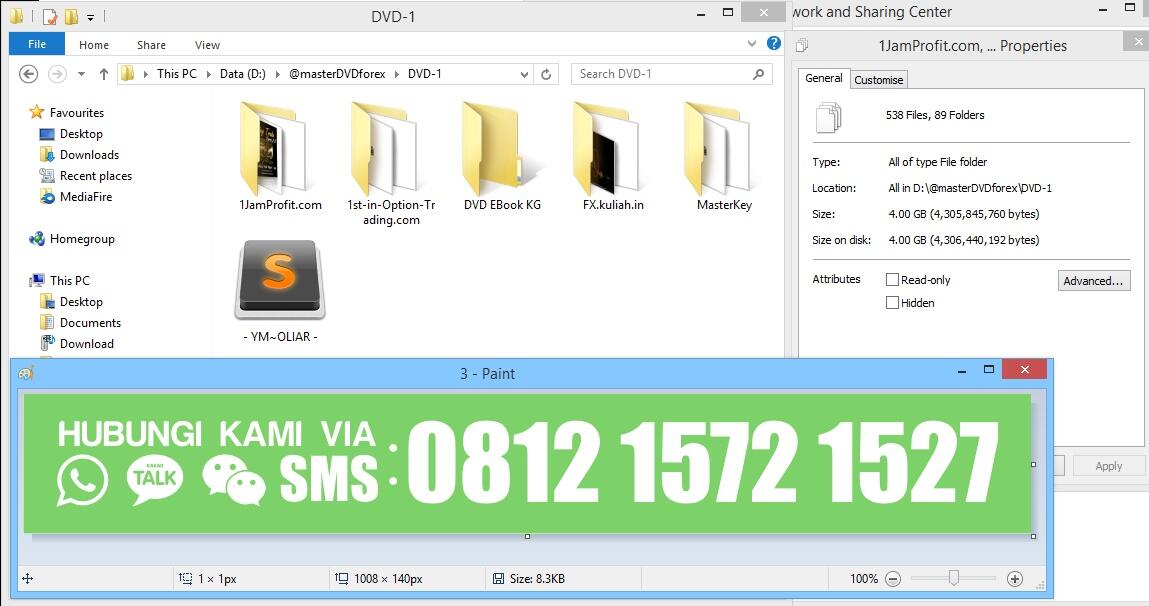Viewport: 1149px width, 606px height.
Task: Click the selection size icon in Paint status bar
Action: (x=186, y=579)
